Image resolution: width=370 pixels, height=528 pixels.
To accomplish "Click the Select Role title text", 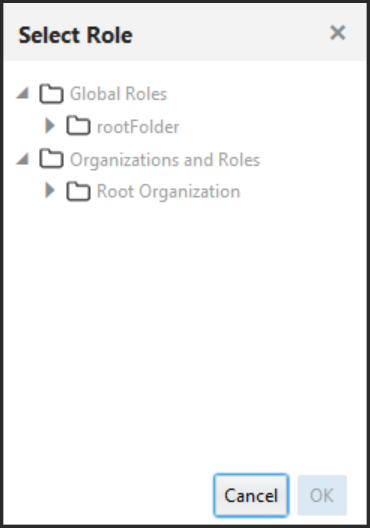I will (75, 35).
